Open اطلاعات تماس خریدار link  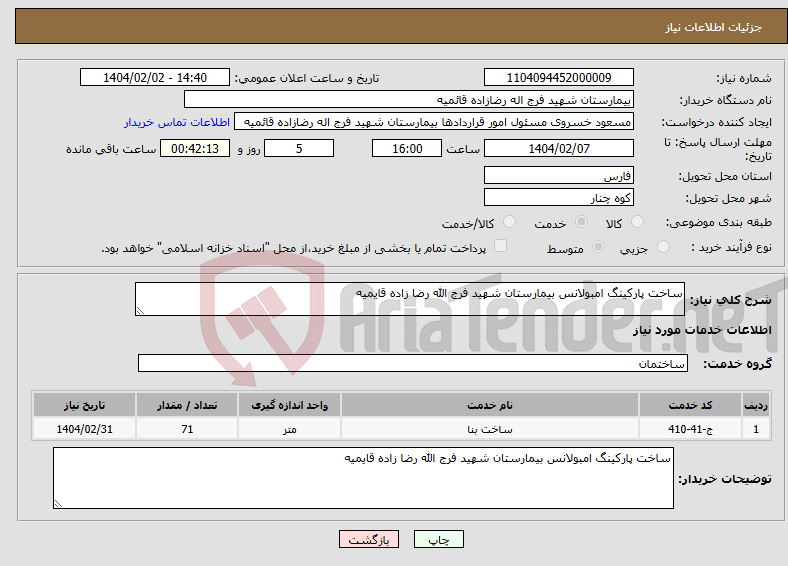pyautogui.click(x=177, y=122)
